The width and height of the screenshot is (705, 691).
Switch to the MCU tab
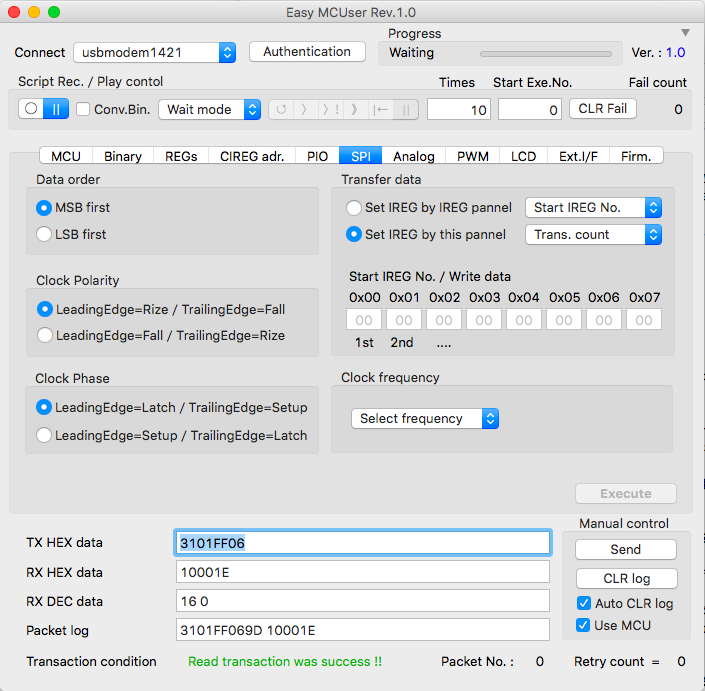point(66,156)
